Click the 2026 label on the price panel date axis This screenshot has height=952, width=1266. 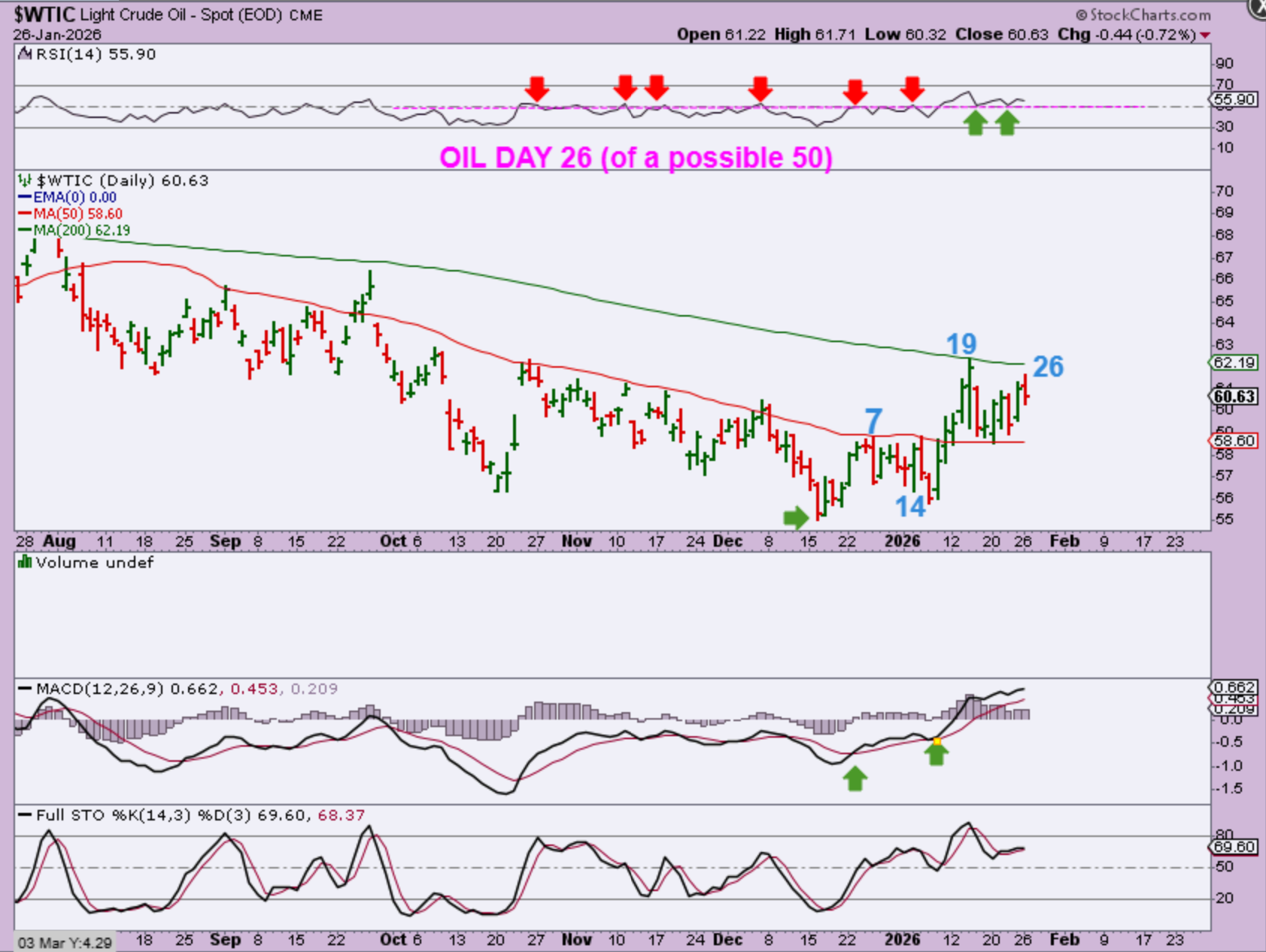902,541
